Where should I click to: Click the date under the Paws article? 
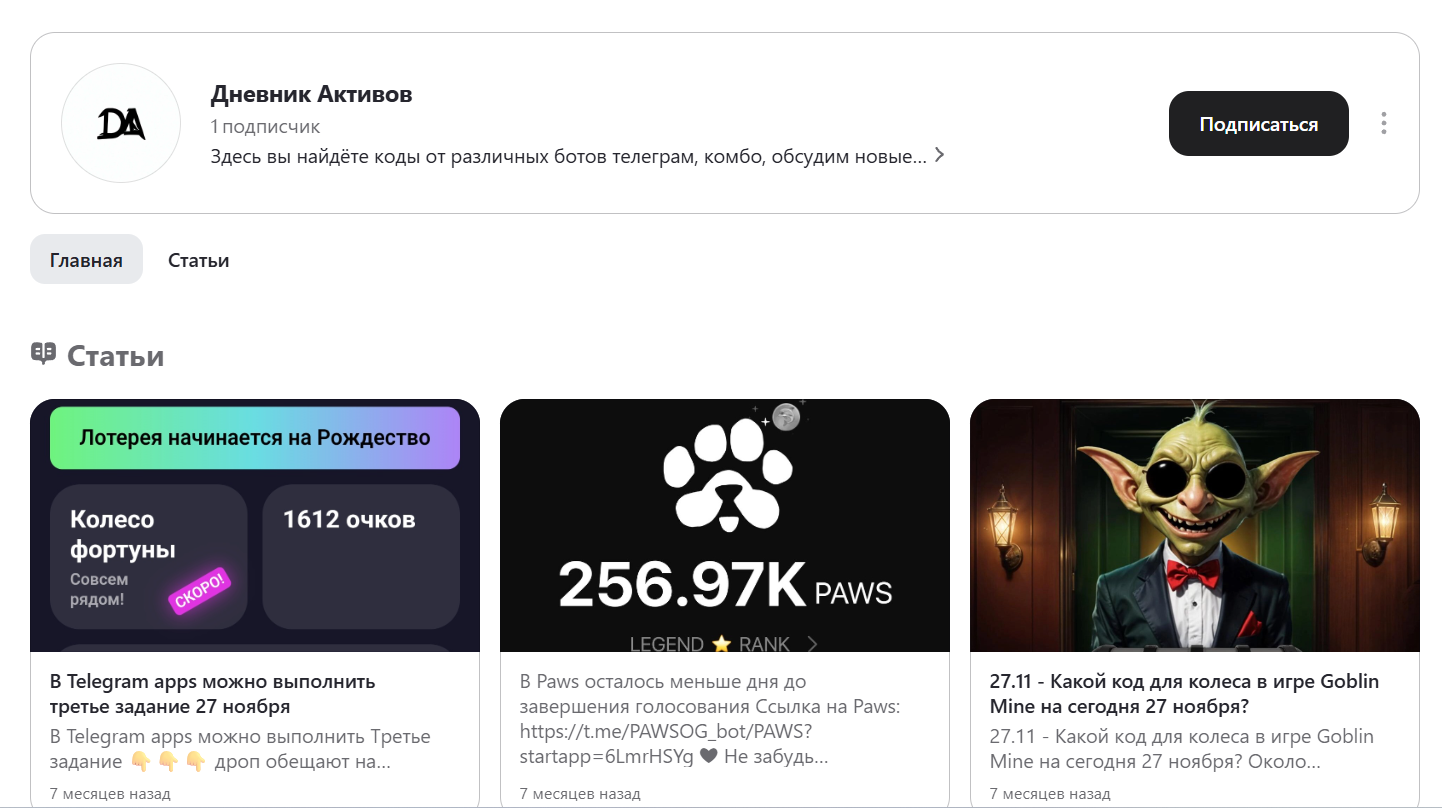580,794
